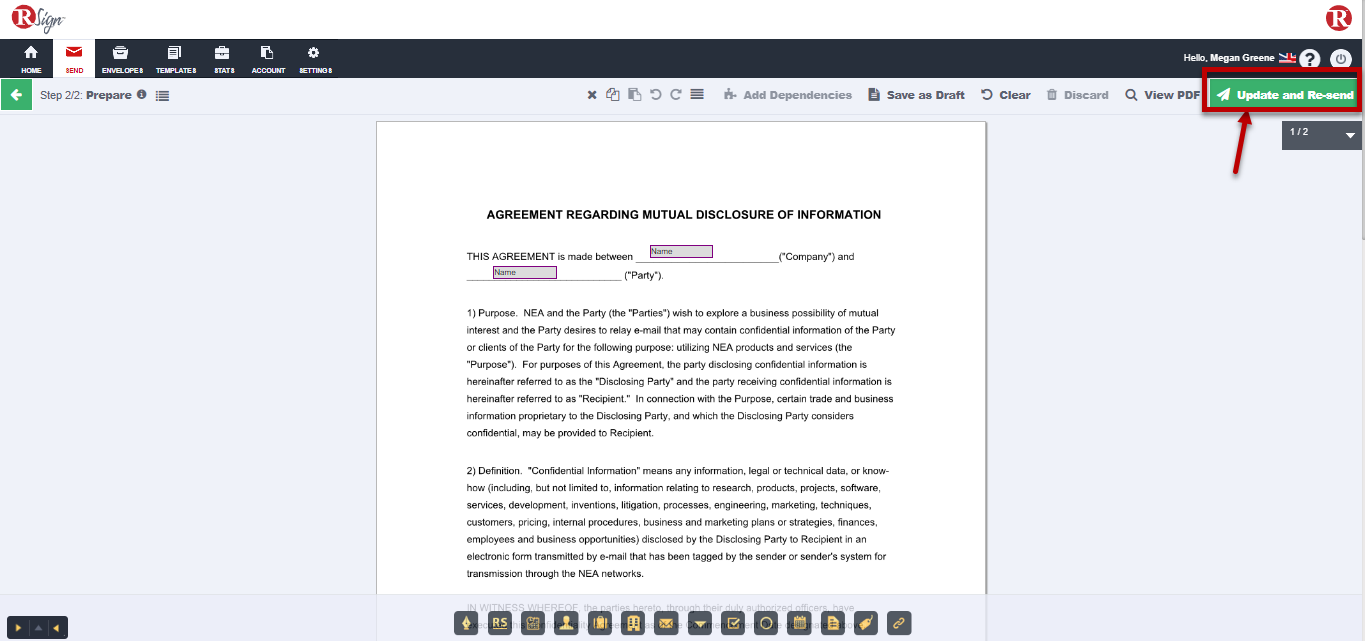
Task: Select the Date calendar control
Action: click(x=798, y=624)
